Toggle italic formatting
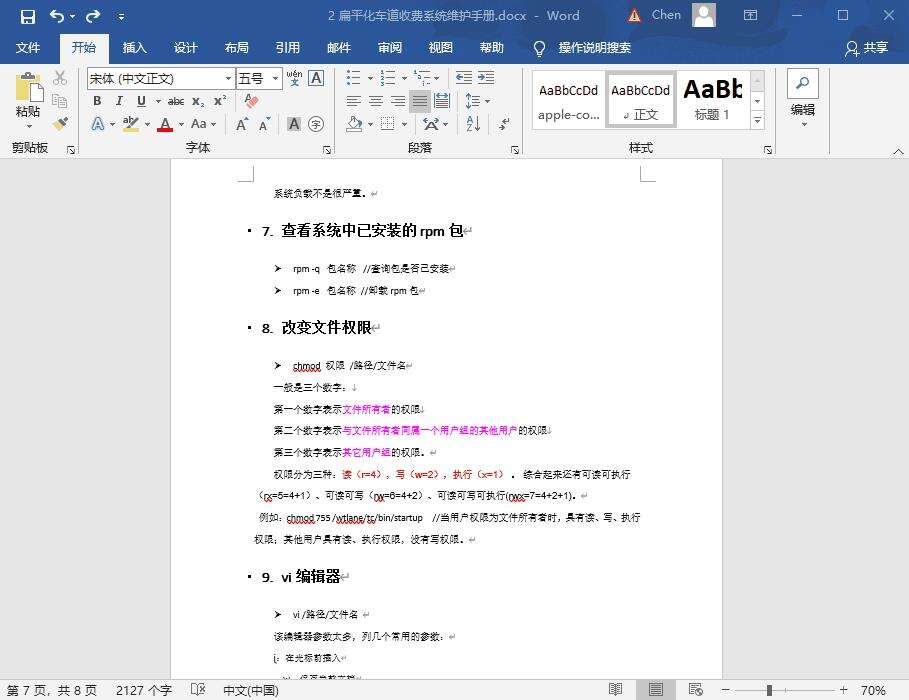The image size is (909, 700). pos(119,101)
